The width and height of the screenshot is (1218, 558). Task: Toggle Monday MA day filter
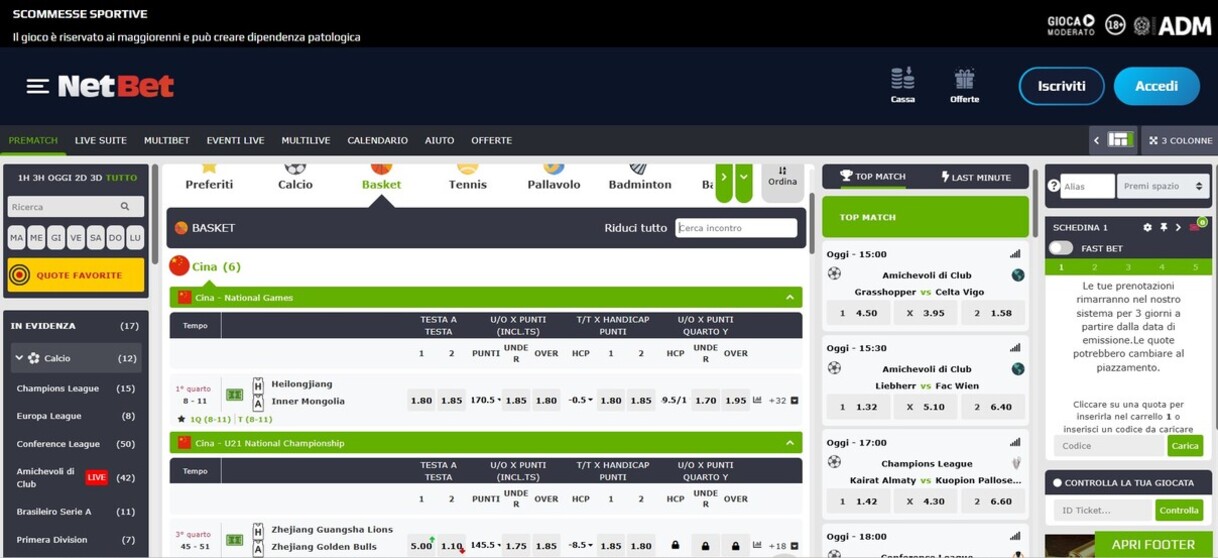click(16, 237)
